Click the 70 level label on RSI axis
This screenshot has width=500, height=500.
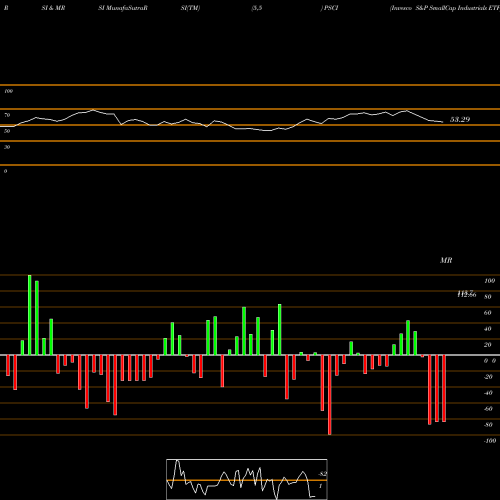click(7, 115)
